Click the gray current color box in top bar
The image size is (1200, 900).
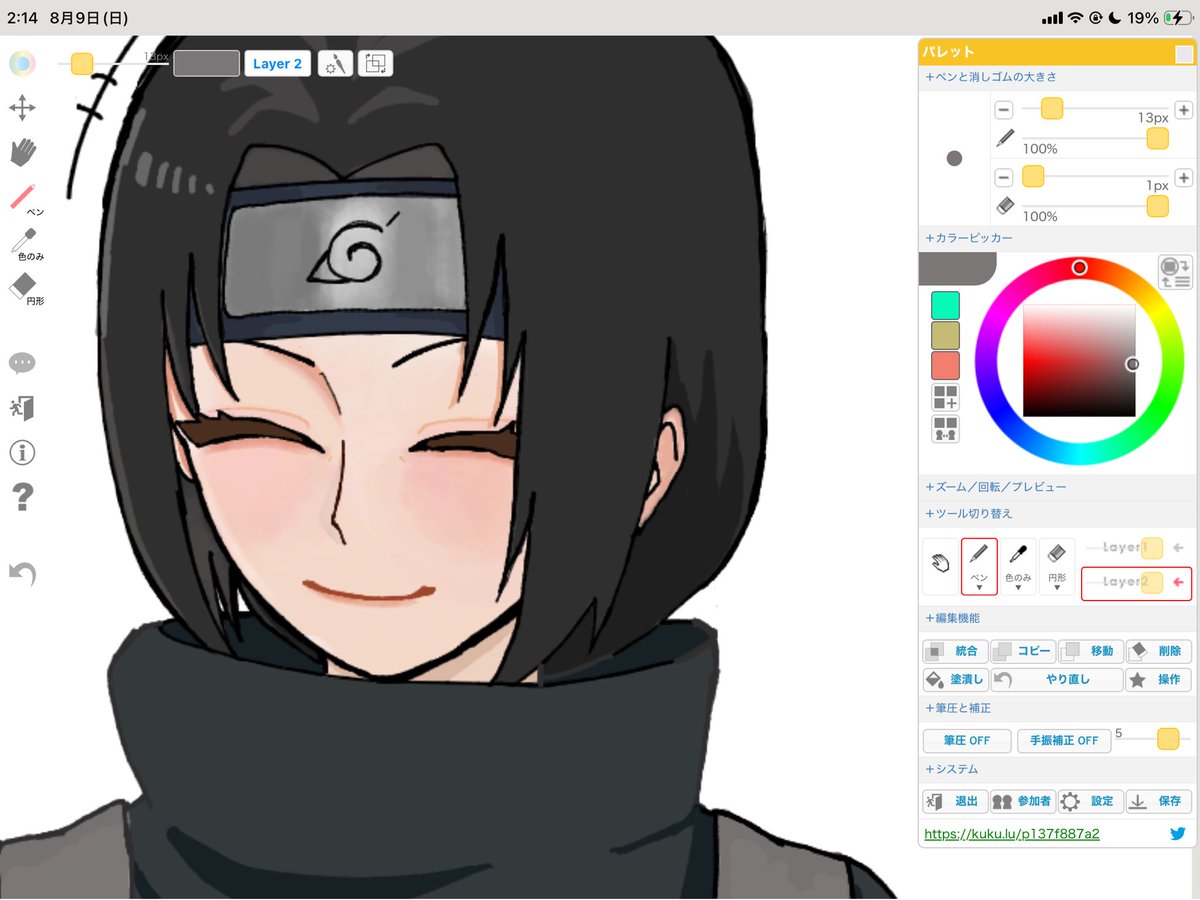[206, 64]
